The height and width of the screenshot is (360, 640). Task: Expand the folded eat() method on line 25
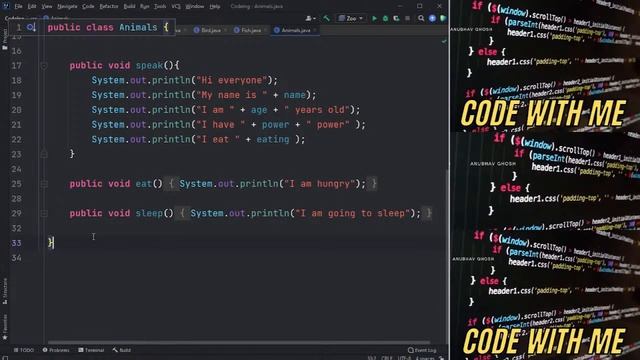[44, 184]
